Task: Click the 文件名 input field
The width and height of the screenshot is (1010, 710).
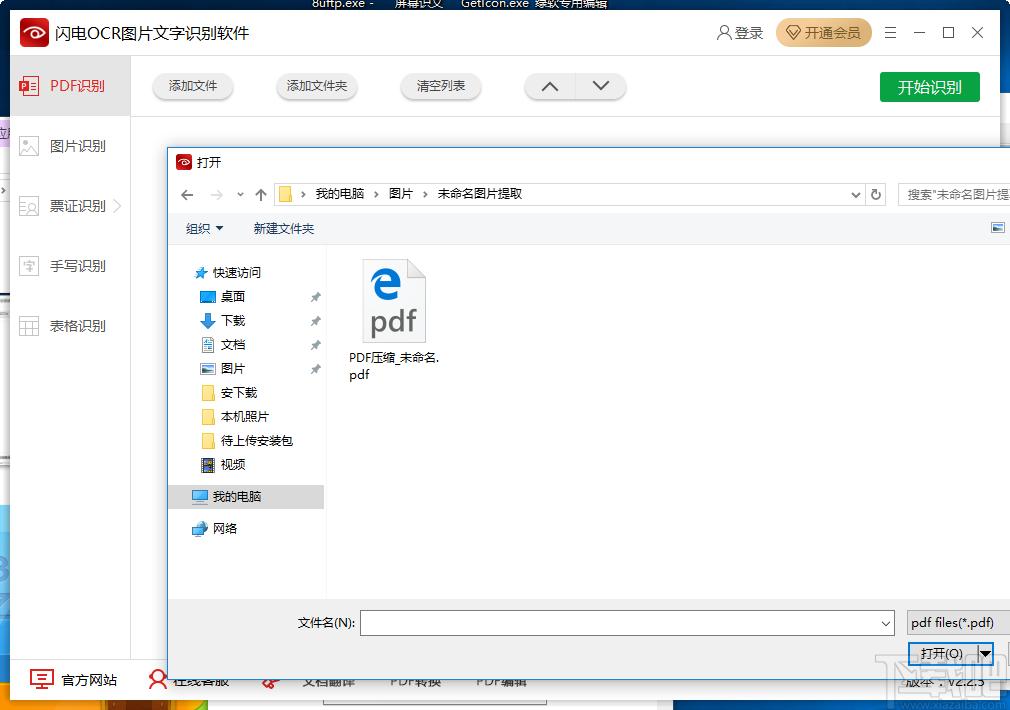Action: click(x=626, y=623)
